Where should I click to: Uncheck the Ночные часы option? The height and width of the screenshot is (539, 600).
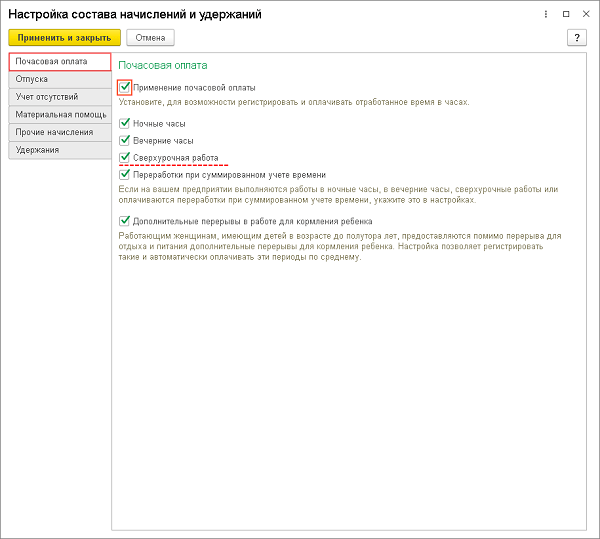click(x=125, y=123)
